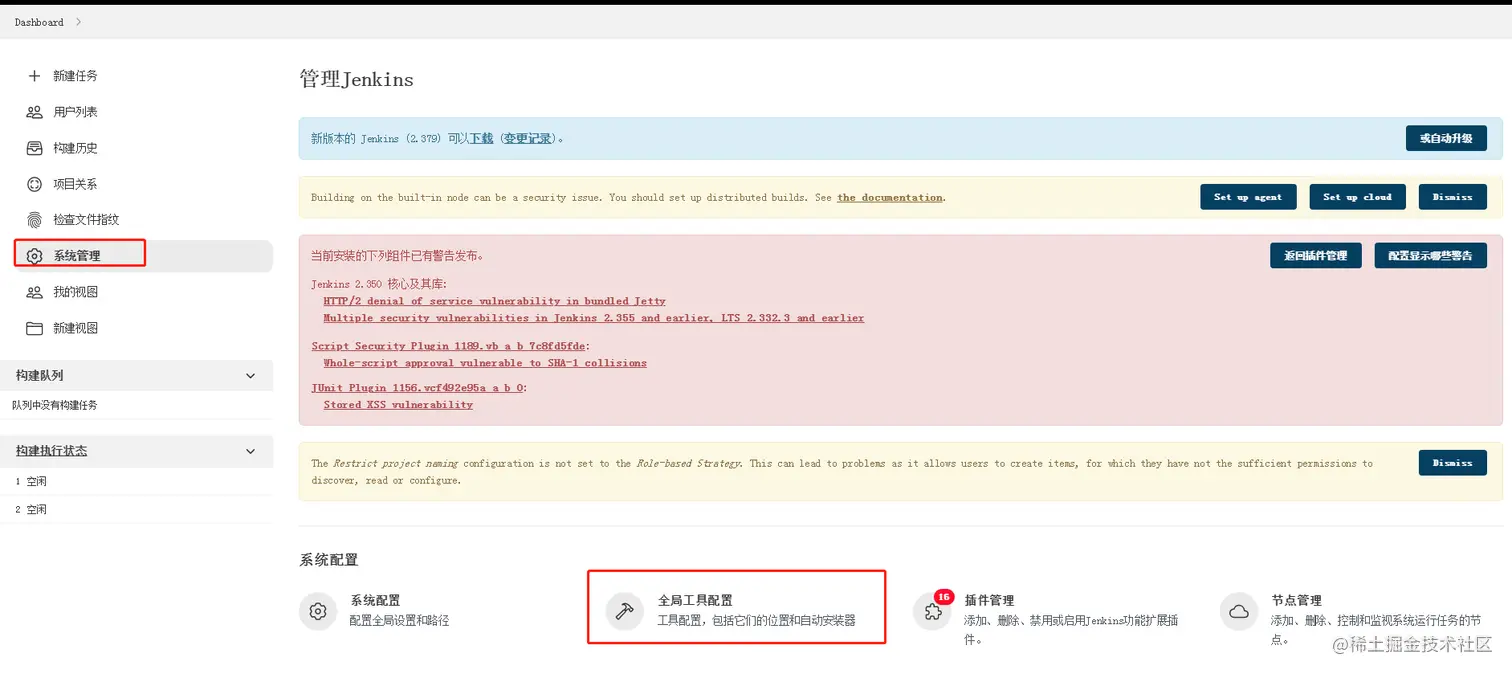Click the folder icon beside 新建视图
The width and height of the screenshot is (1512, 674).
(x=34, y=328)
